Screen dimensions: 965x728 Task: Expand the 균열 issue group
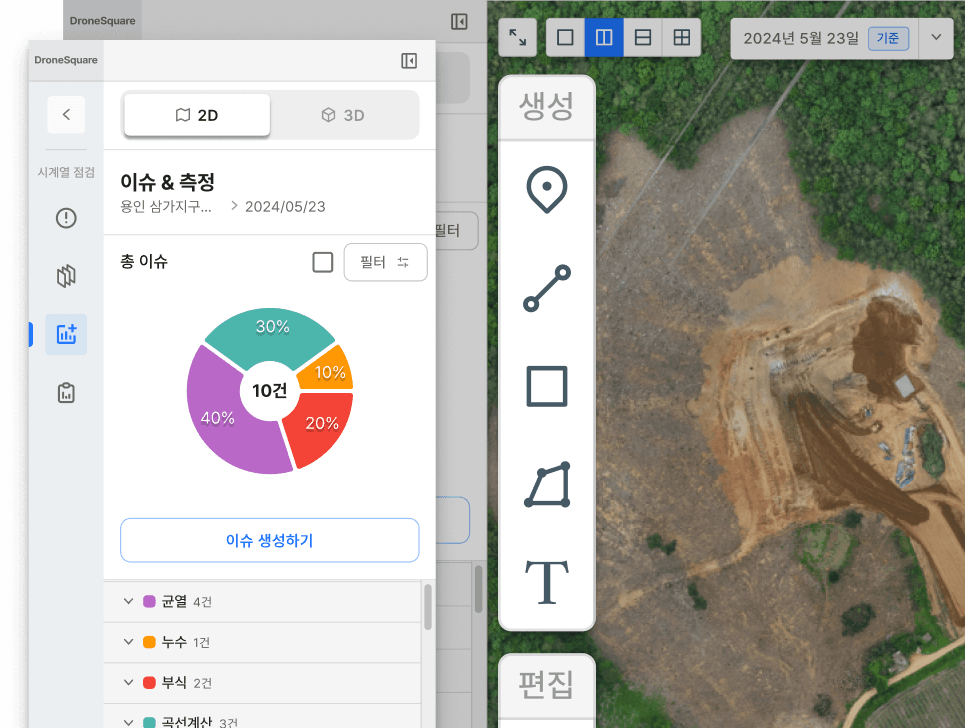tap(128, 601)
